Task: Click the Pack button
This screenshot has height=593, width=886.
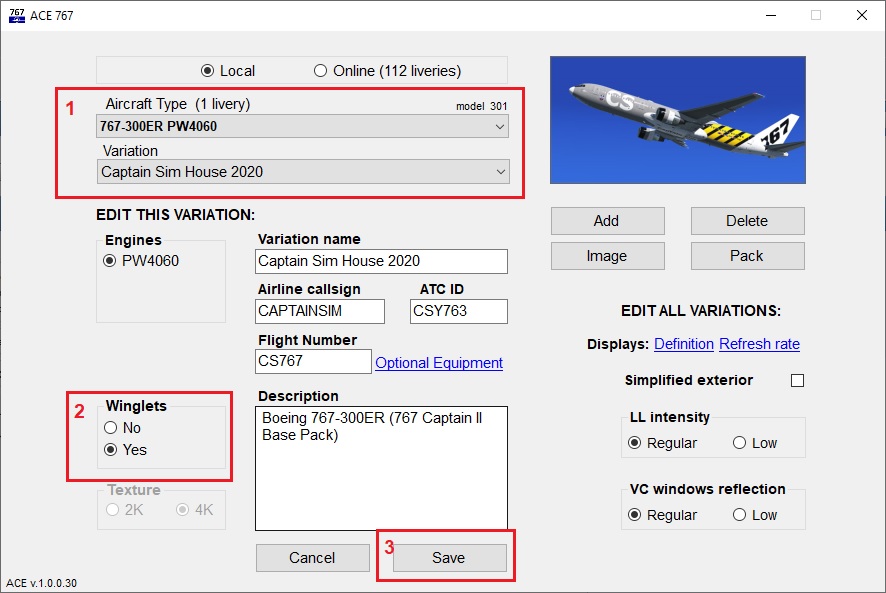Action: click(748, 256)
